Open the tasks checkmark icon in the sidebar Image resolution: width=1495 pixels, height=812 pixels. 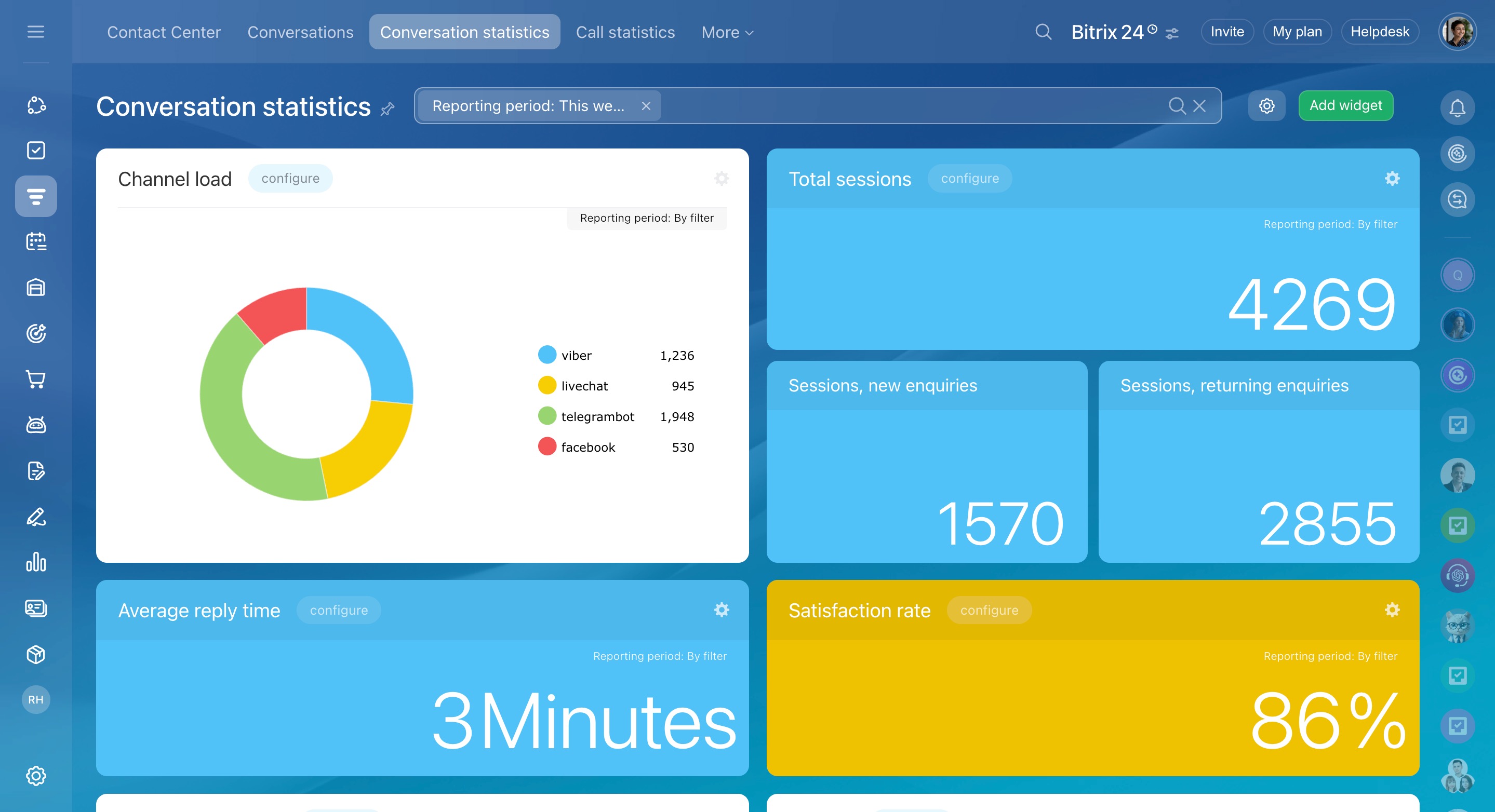click(x=35, y=150)
